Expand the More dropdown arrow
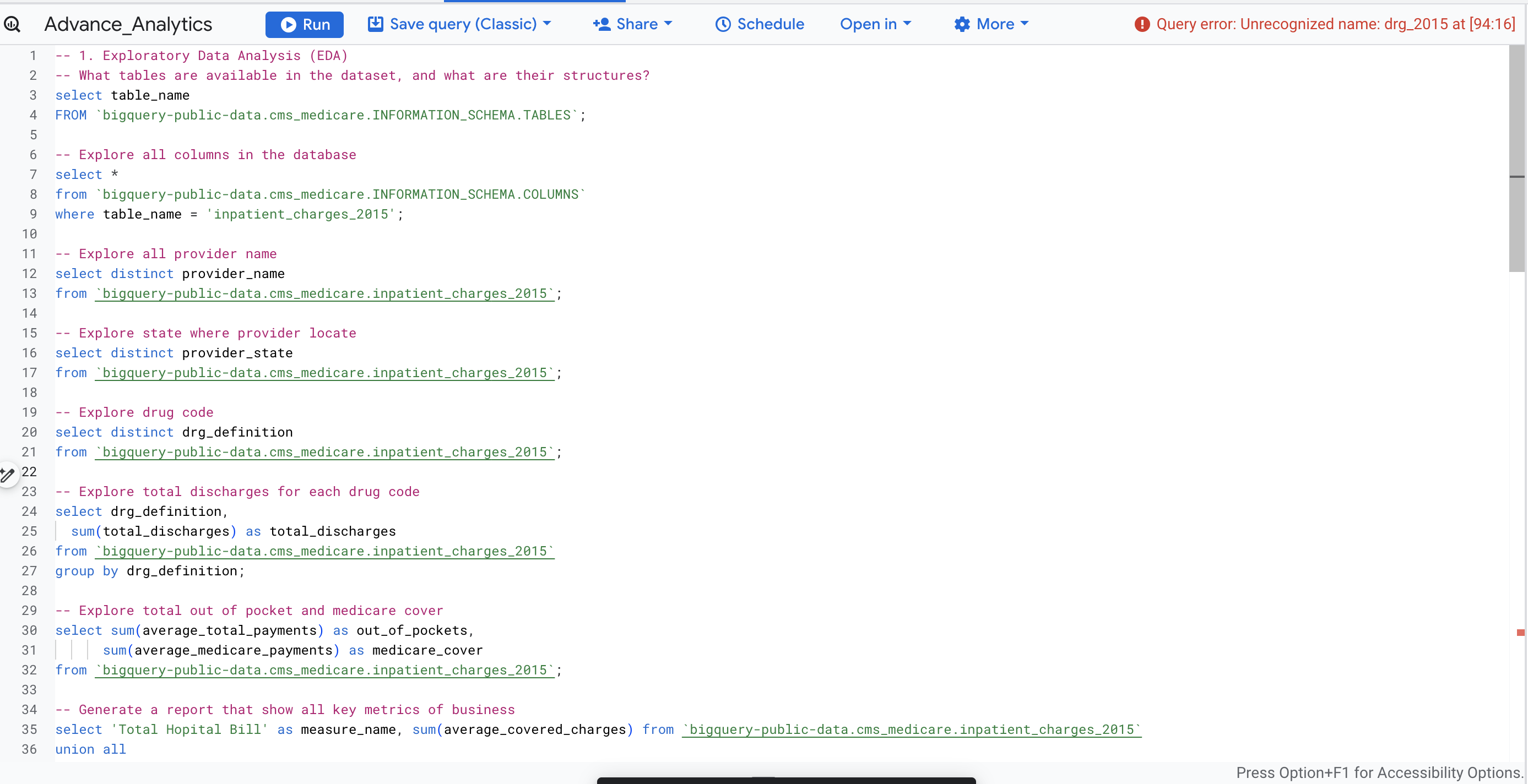 click(1025, 24)
